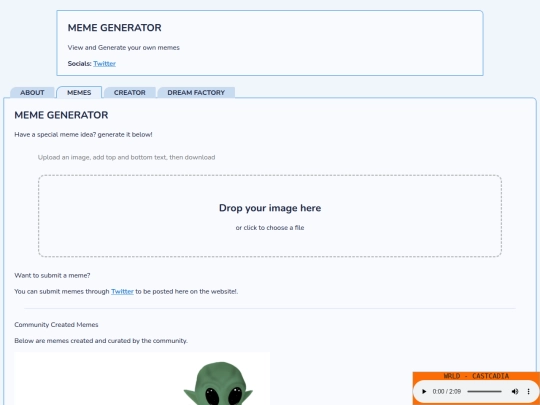
Task: Open audio player more options menu
Action: click(528, 392)
